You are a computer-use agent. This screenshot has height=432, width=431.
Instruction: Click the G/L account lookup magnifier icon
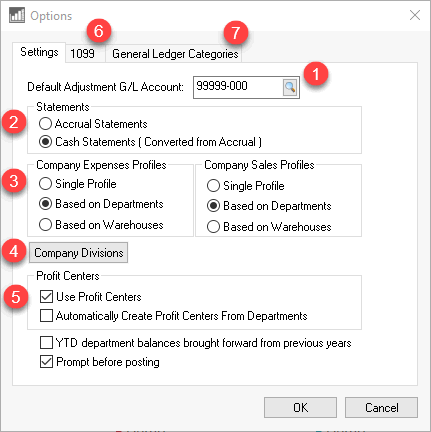coord(290,88)
